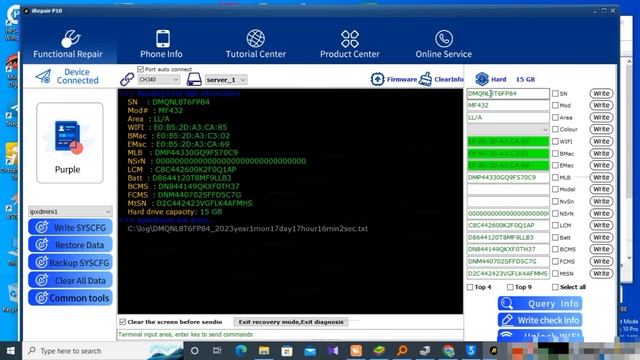Check the MLB checkbox
Screen dimensions: 640x360
click(555, 178)
